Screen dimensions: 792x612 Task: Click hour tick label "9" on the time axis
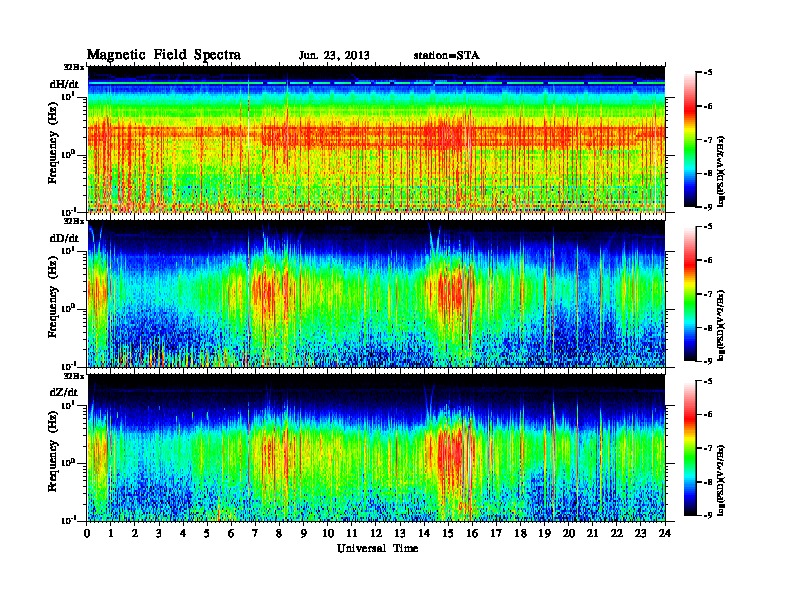click(x=304, y=533)
